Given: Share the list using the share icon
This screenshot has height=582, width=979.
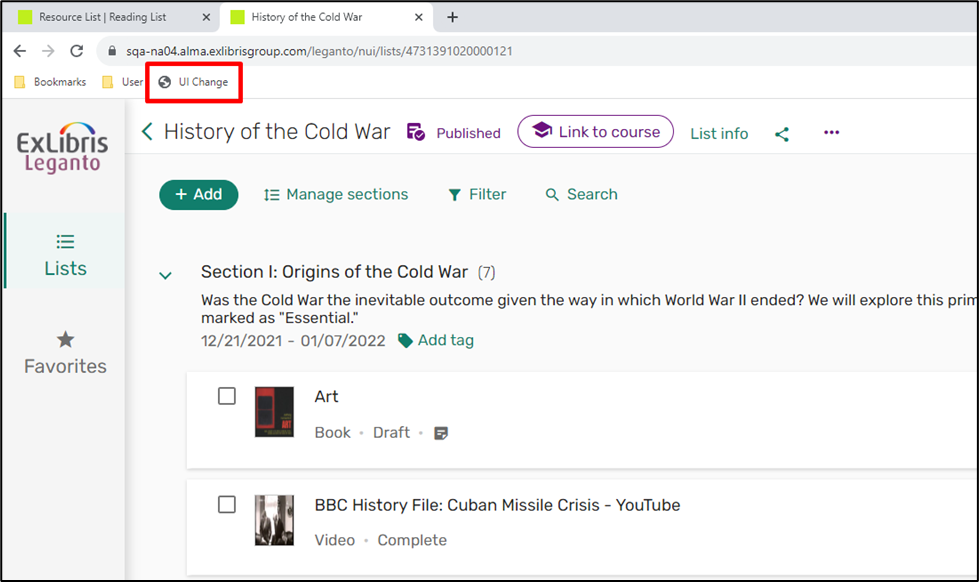Looking at the screenshot, I should [782, 134].
